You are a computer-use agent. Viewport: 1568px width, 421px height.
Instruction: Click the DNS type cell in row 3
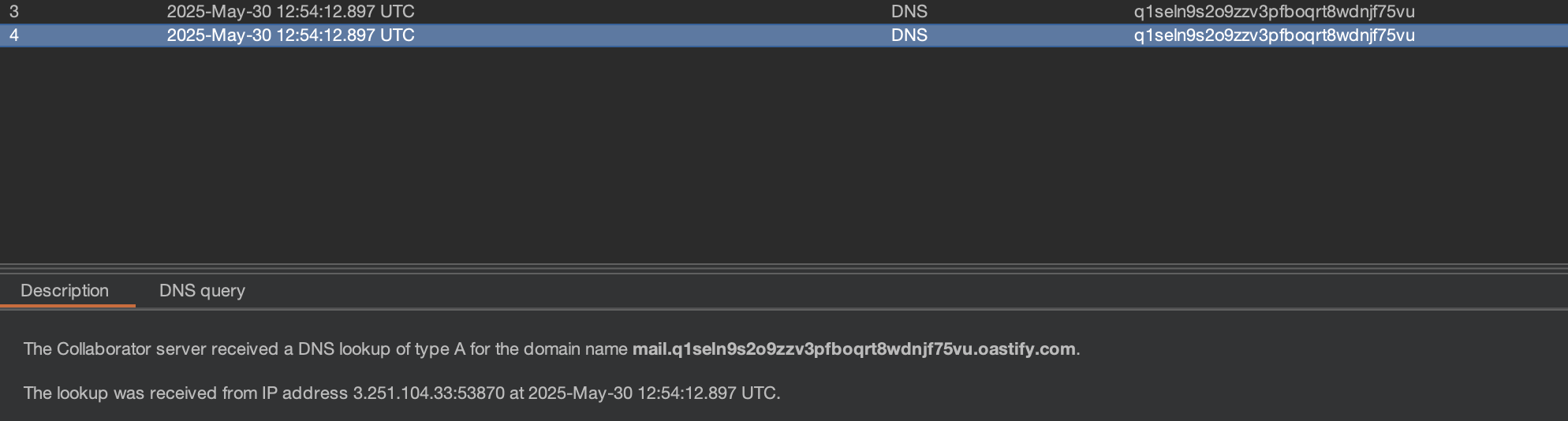909,12
